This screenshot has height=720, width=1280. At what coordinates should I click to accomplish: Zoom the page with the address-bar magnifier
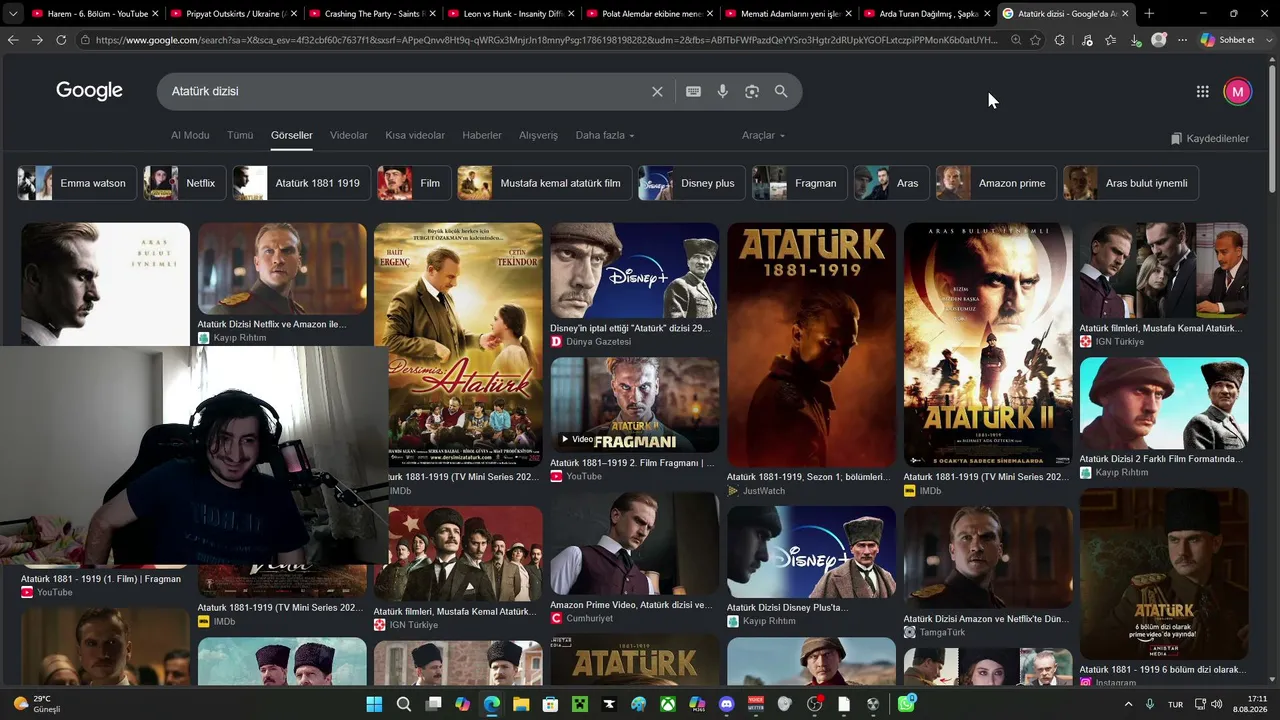[1016, 40]
